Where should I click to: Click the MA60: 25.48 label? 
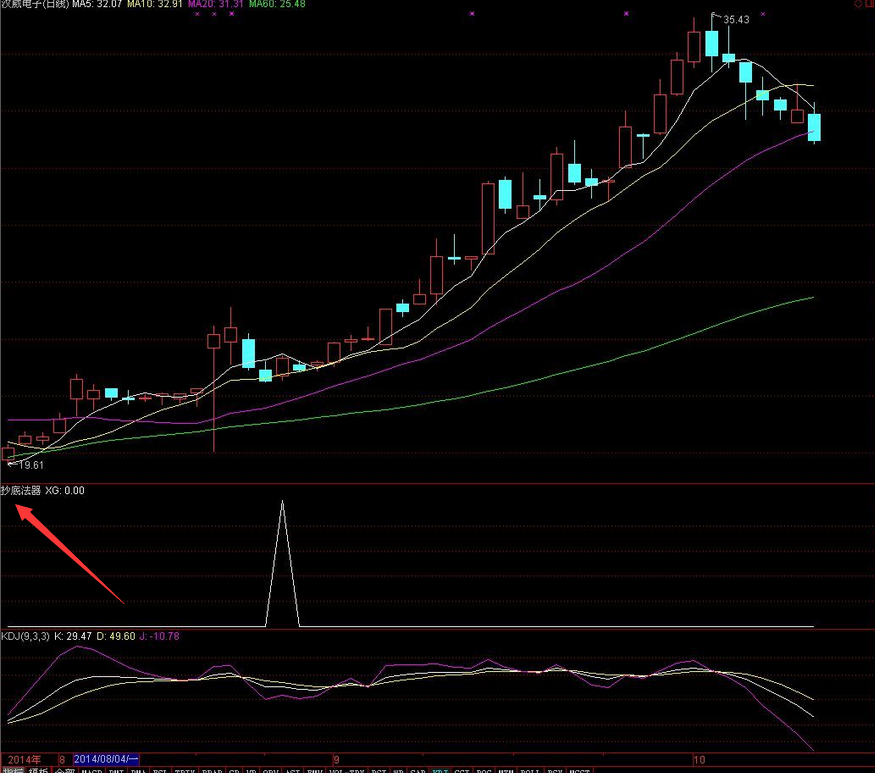(277, 4)
